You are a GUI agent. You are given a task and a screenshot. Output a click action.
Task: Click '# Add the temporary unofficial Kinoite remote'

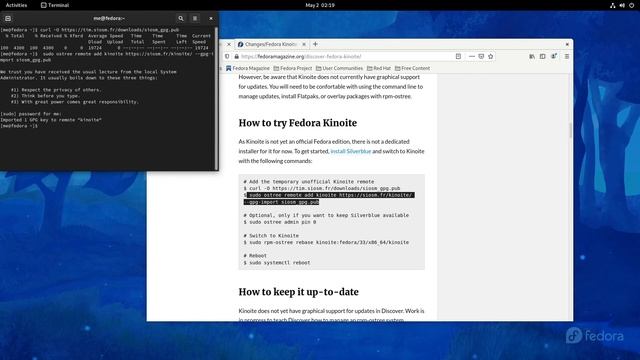point(309,182)
